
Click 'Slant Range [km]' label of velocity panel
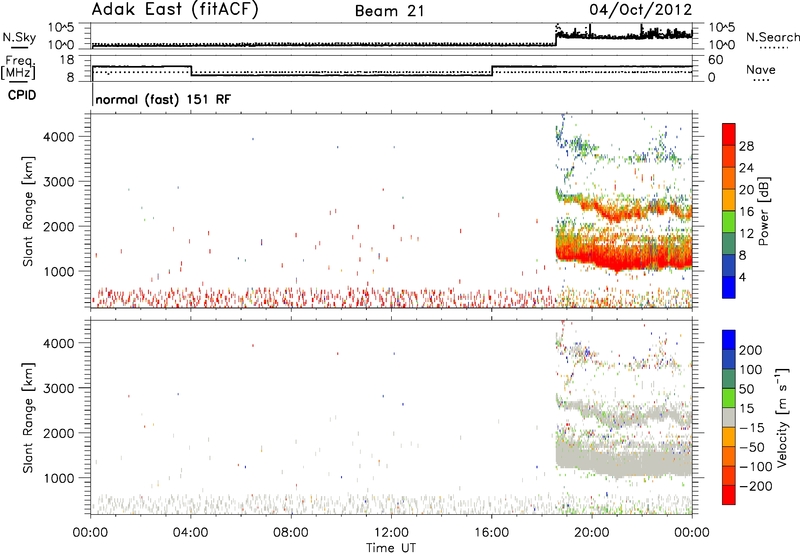pos(28,418)
